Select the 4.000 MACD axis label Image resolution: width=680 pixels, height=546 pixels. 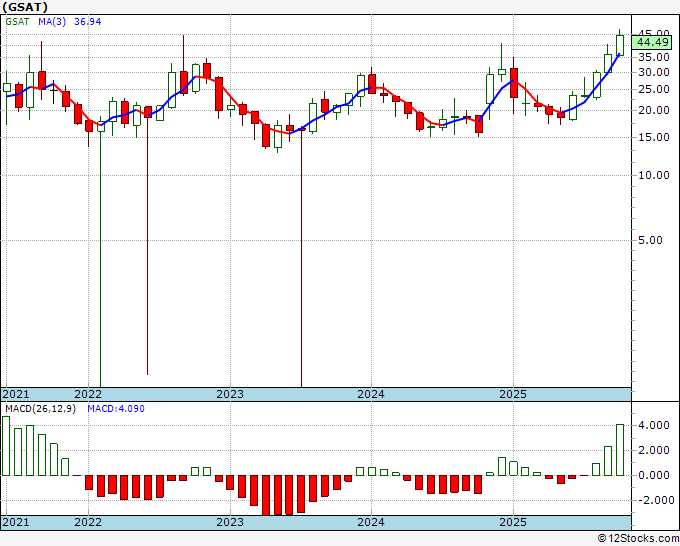(x=654, y=425)
